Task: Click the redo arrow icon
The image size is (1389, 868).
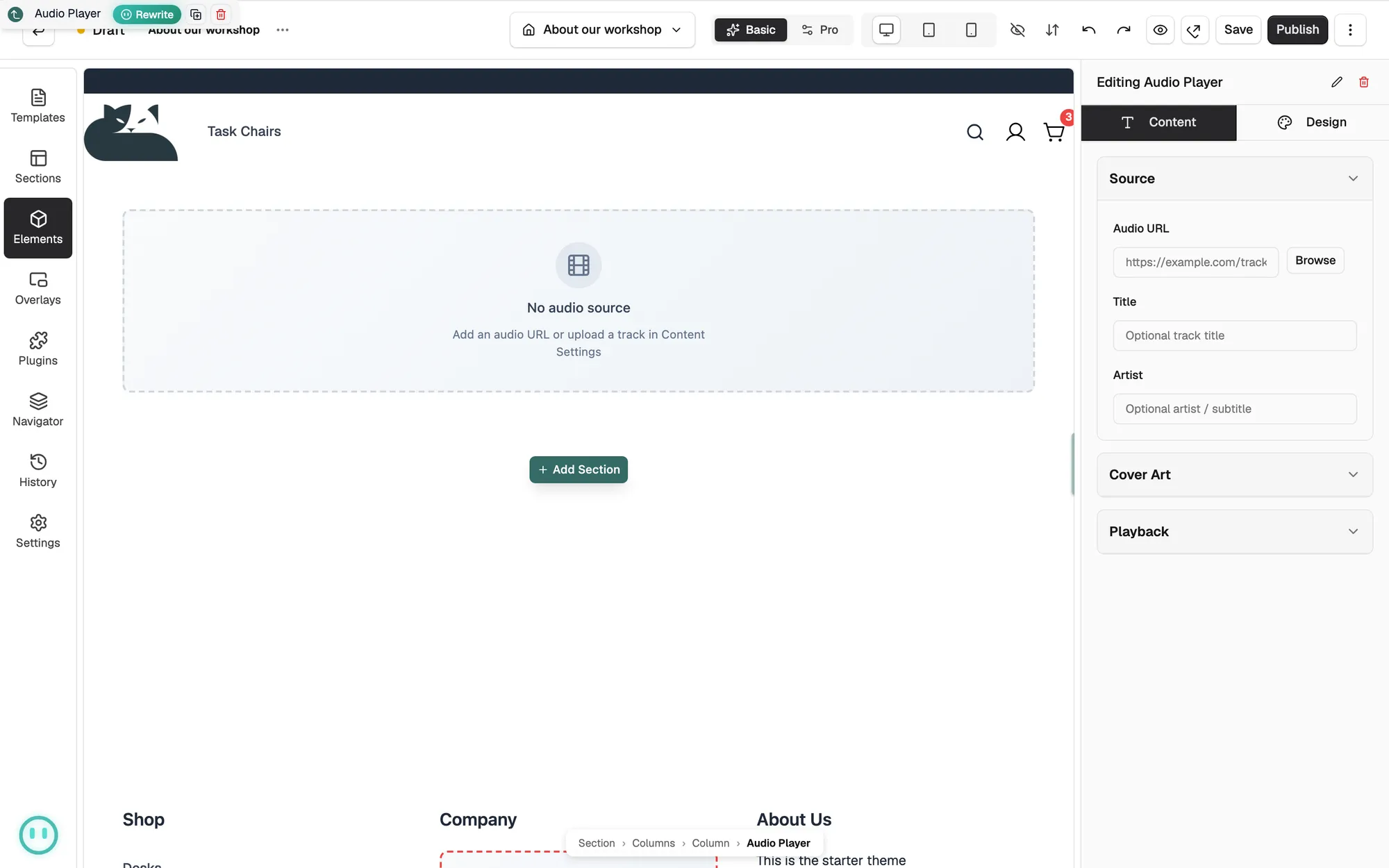Action: [x=1124, y=30]
